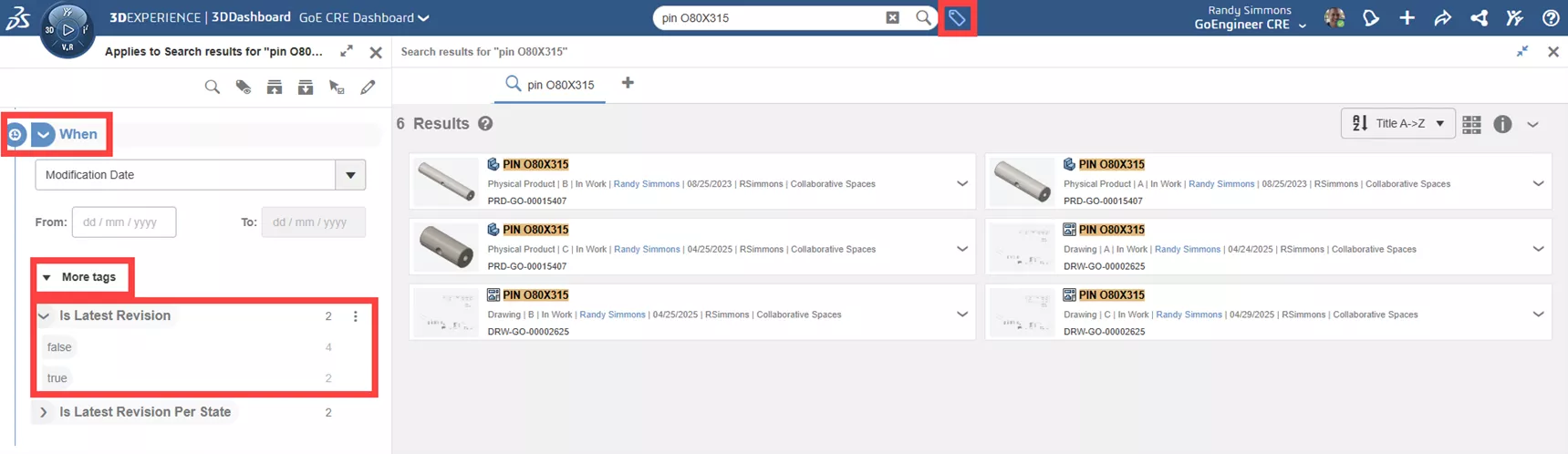
Task: Click the From date input field
Action: click(x=124, y=222)
